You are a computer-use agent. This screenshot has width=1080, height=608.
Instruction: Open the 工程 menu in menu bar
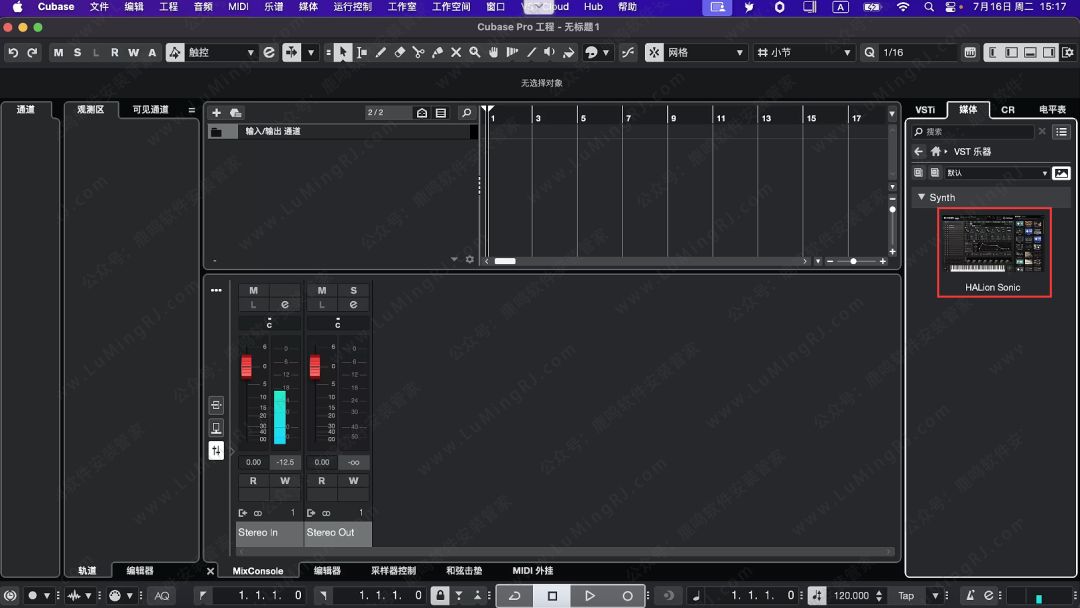pyautogui.click(x=168, y=7)
